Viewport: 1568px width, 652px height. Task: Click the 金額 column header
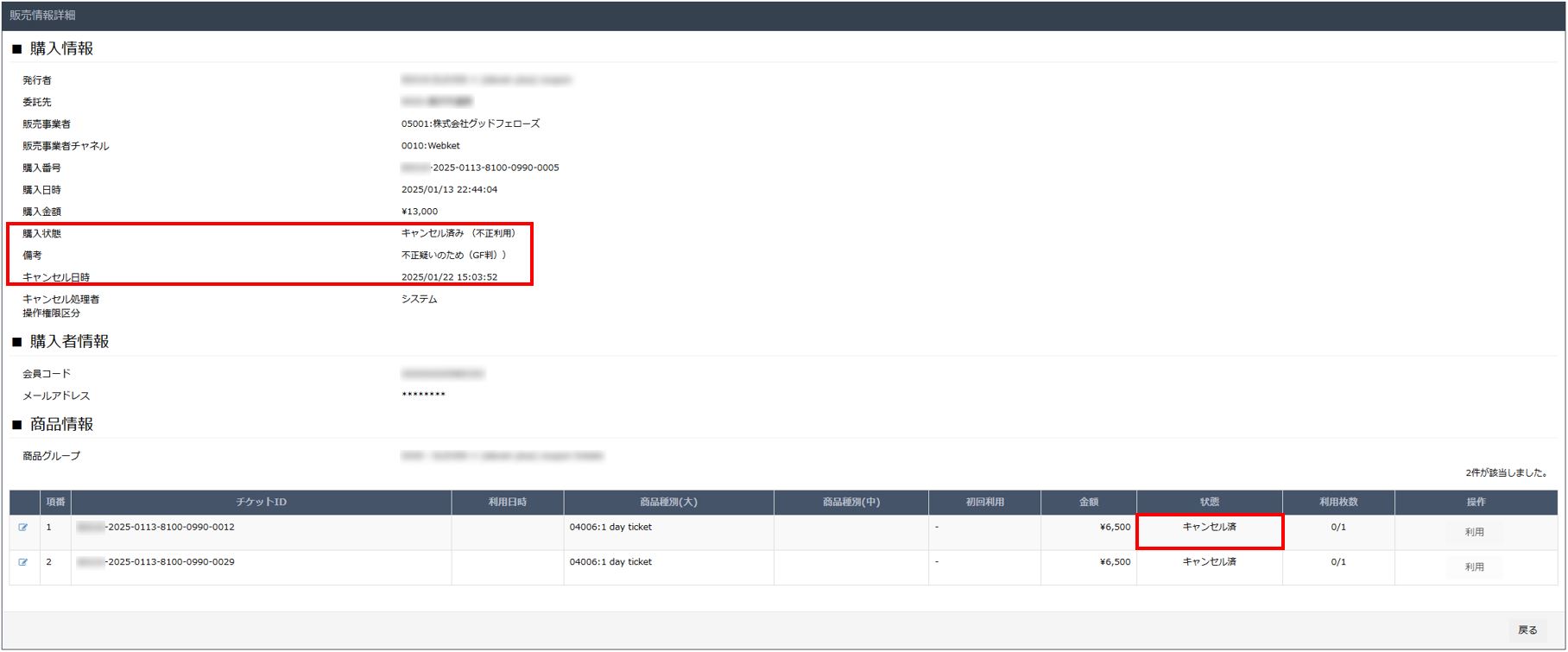point(1088,503)
